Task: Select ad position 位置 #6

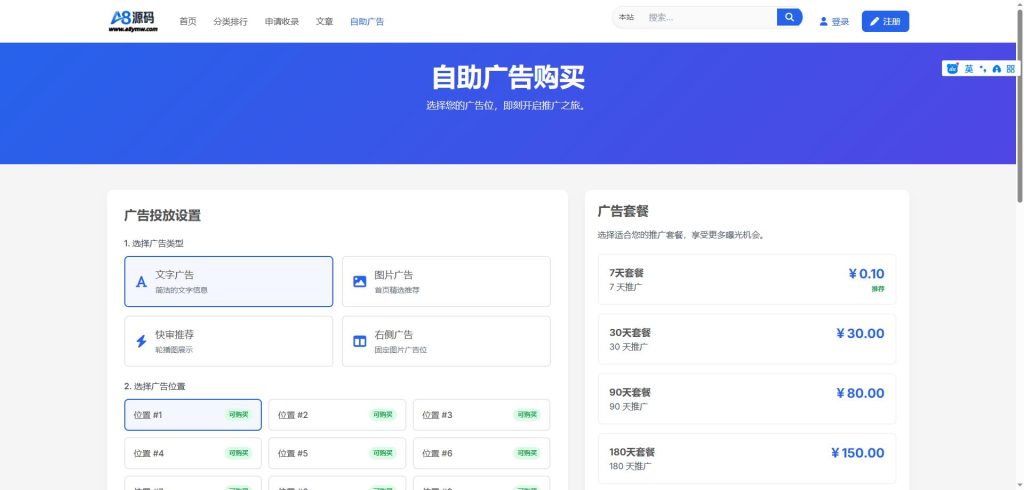Action: click(481, 453)
